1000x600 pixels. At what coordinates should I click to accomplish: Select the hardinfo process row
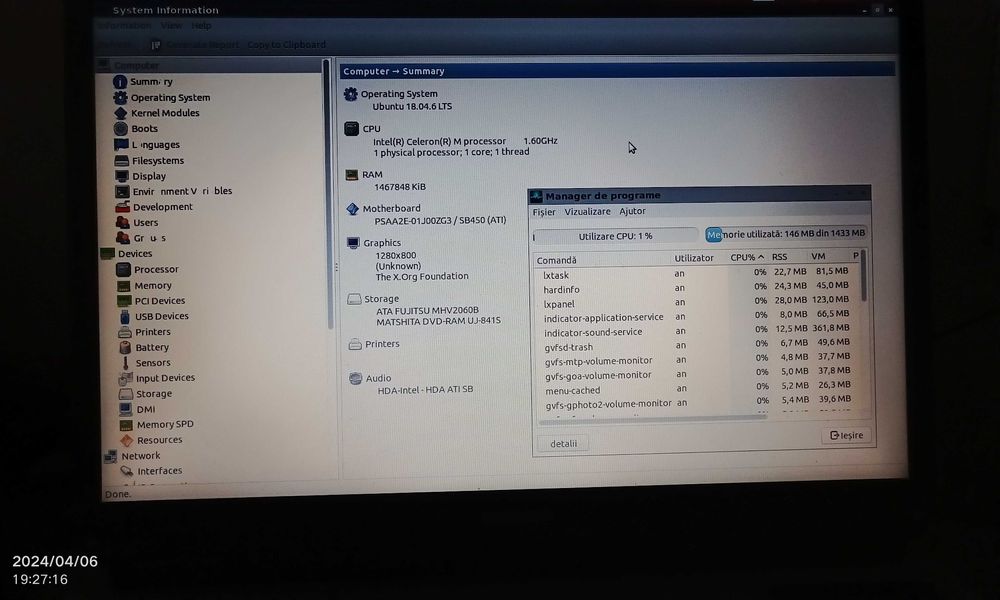(696, 288)
